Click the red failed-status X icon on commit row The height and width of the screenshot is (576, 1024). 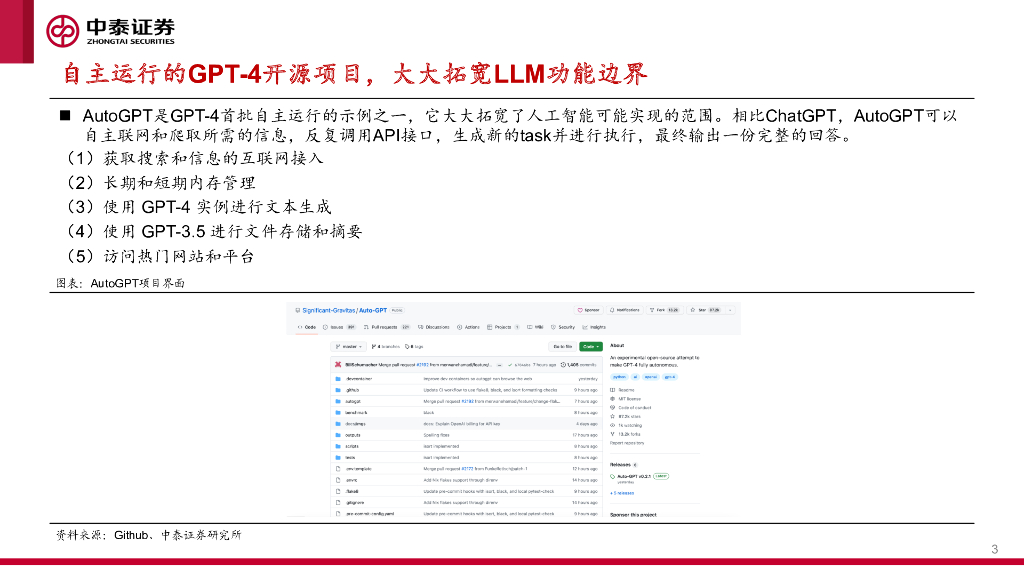pyautogui.click(x=338, y=364)
